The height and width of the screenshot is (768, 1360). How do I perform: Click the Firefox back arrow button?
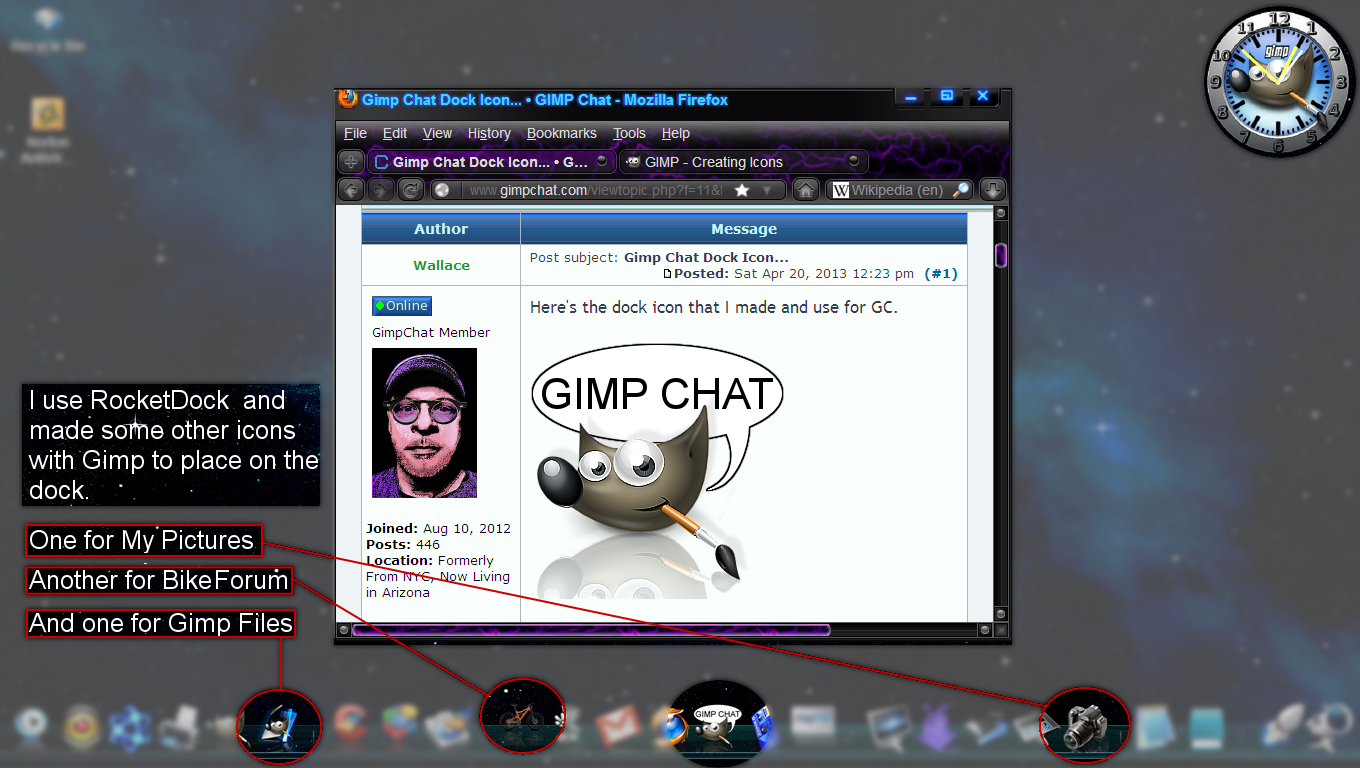[350, 189]
